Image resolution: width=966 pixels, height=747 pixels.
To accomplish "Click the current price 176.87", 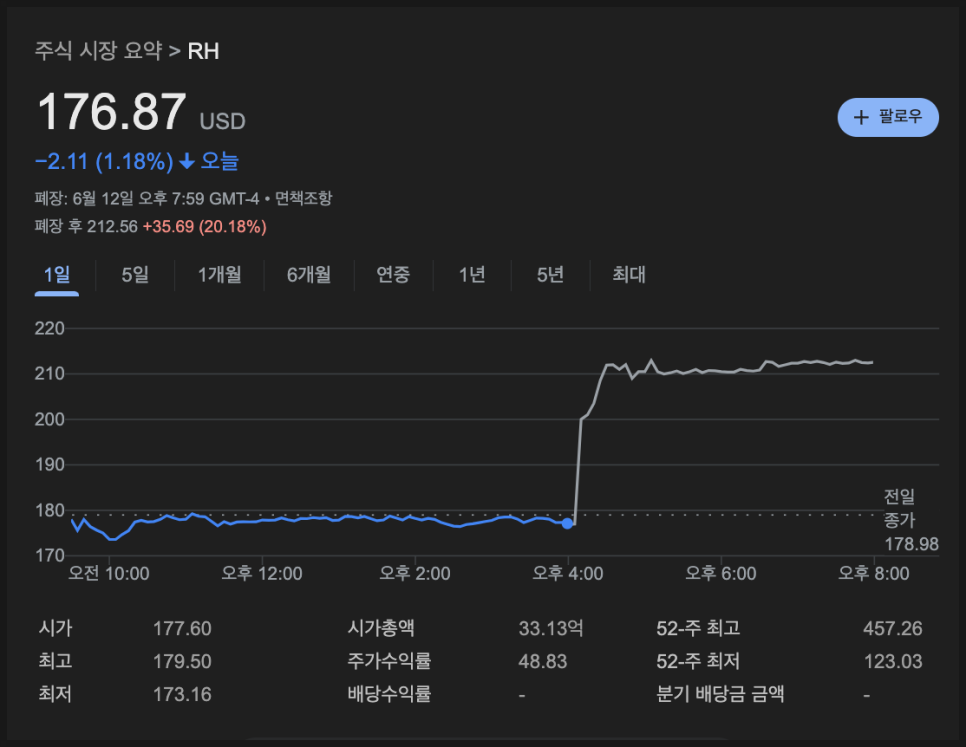I will click(x=112, y=111).
